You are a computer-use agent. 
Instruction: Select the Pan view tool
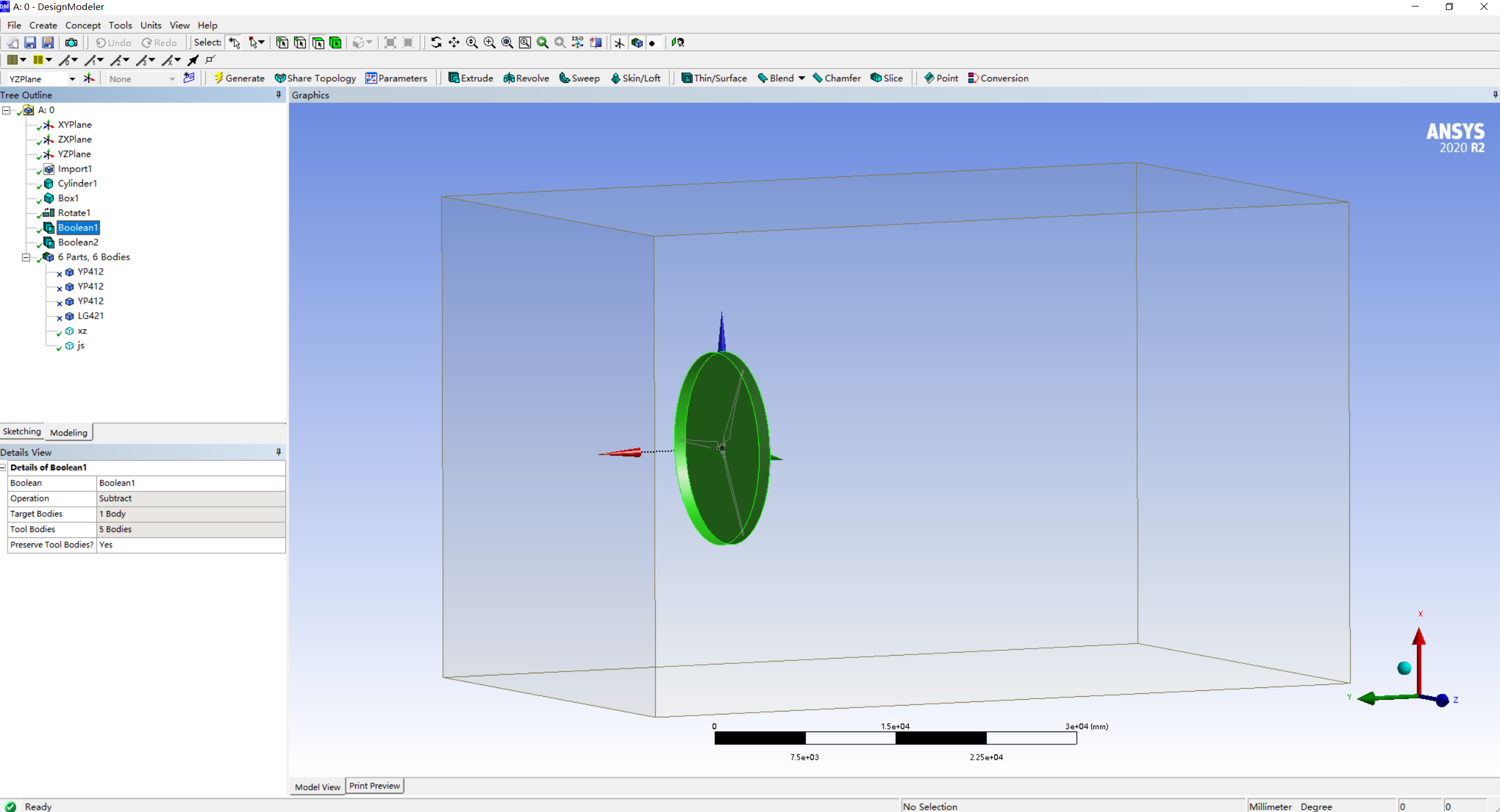(454, 42)
